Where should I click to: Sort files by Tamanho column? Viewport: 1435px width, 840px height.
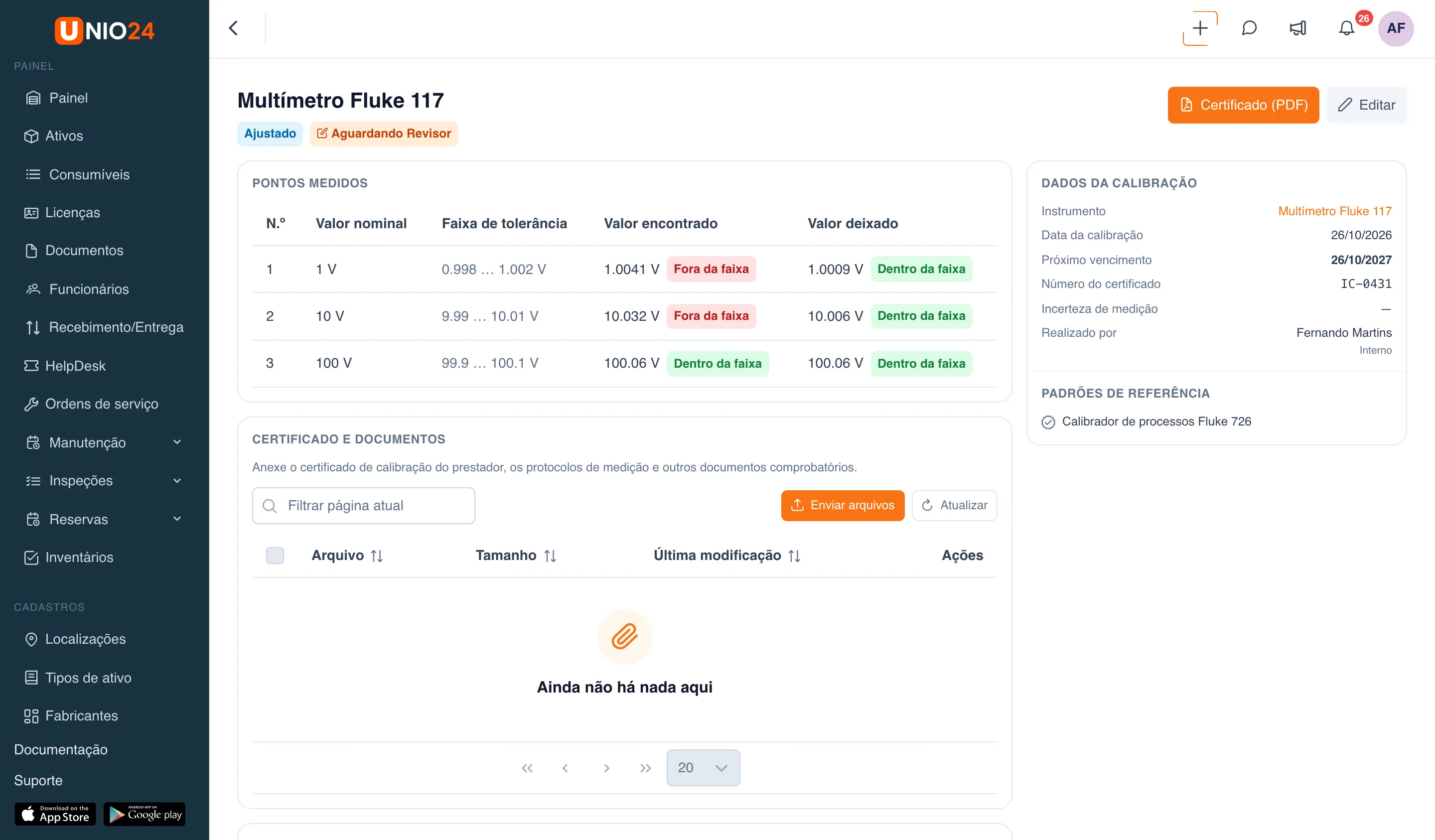pos(550,556)
